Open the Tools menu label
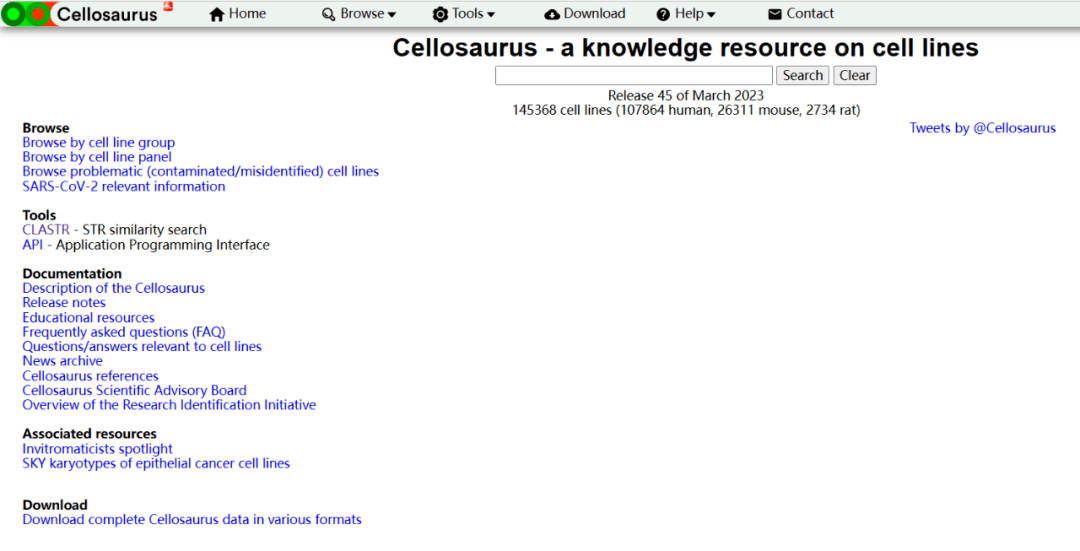 (x=468, y=14)
